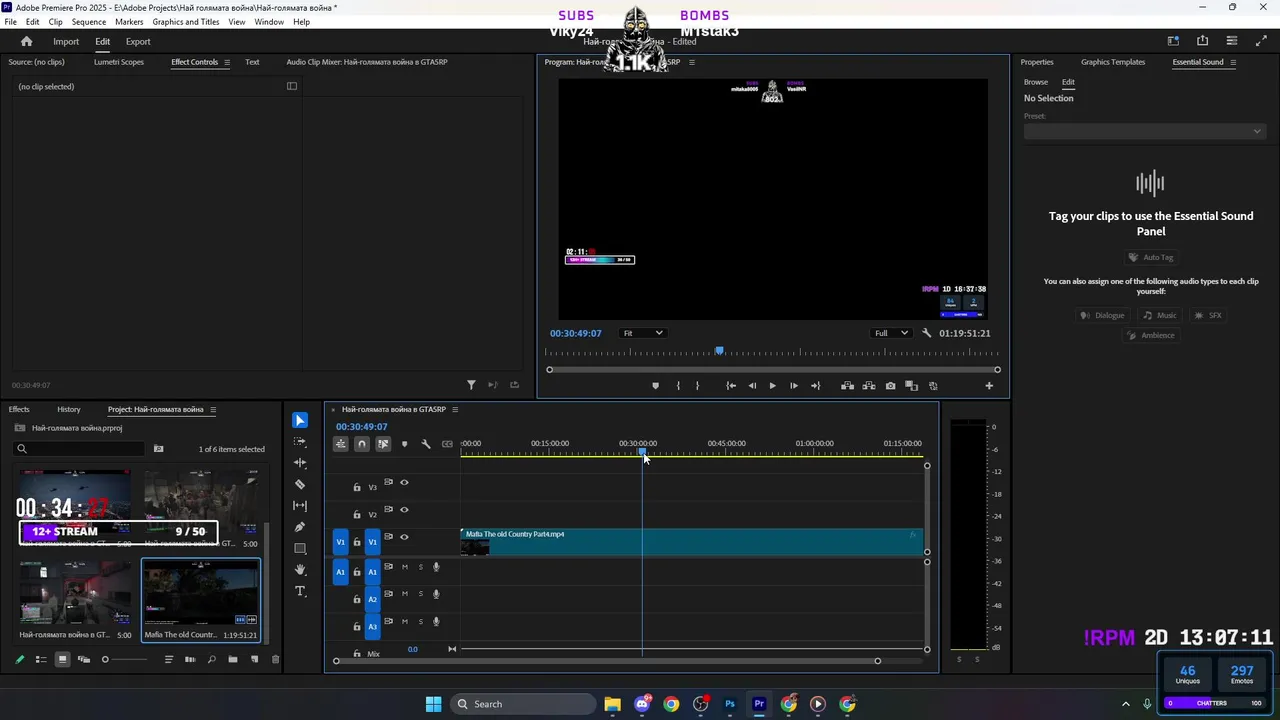Open Program monitor wrench settings
1280x720 pixels.
pos(927,333)
